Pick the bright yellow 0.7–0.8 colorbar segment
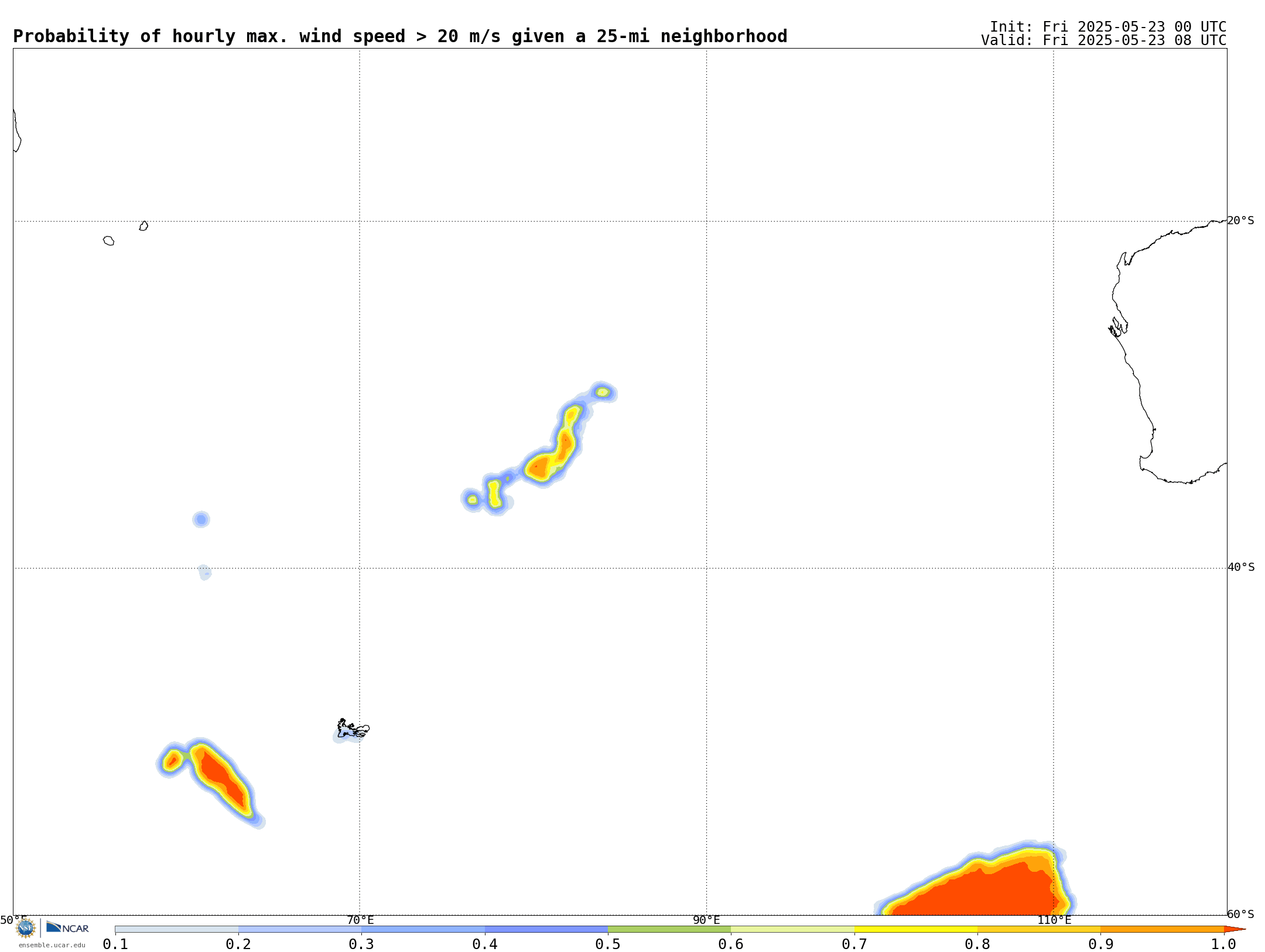 [916, 929]
